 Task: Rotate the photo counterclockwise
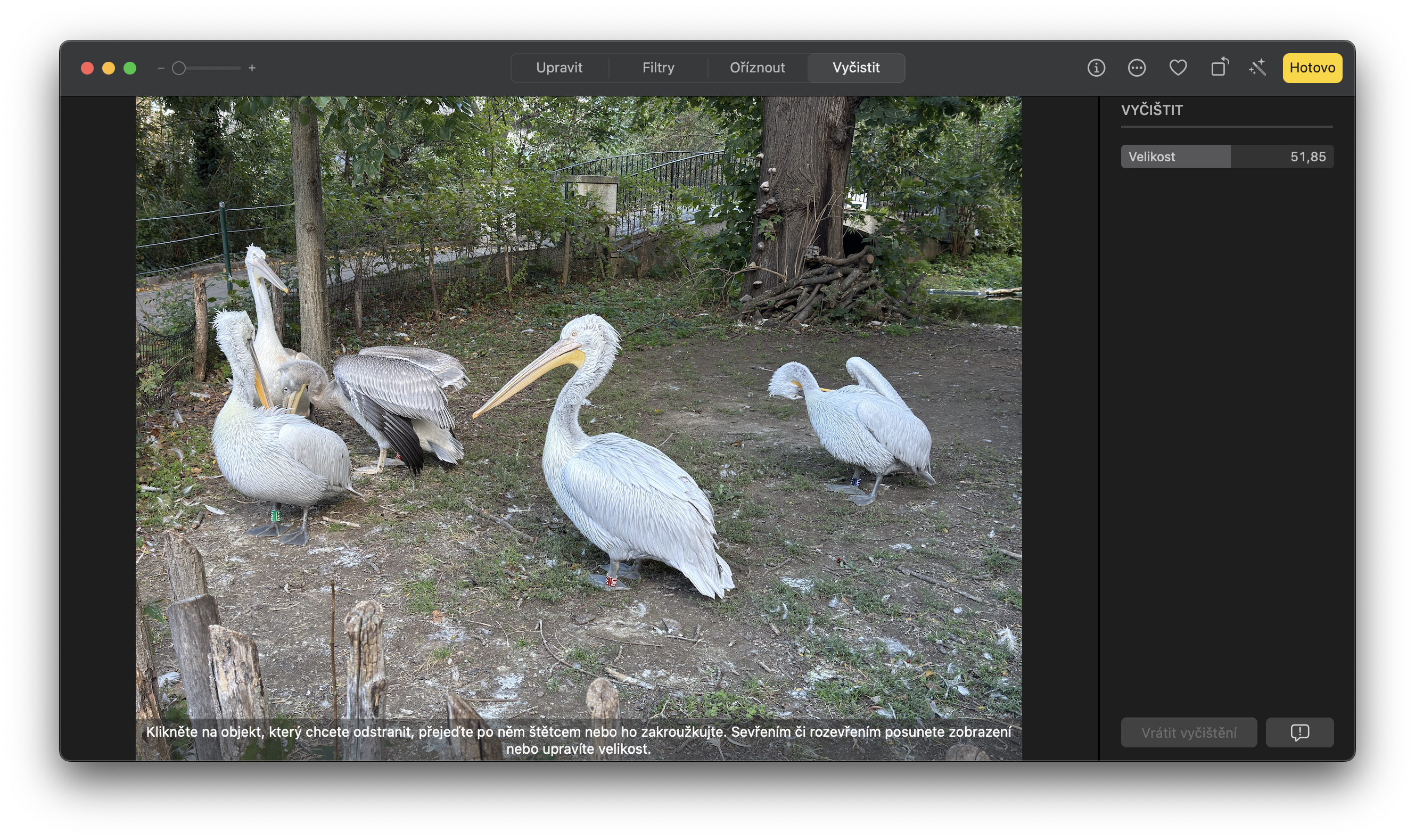1220,68
